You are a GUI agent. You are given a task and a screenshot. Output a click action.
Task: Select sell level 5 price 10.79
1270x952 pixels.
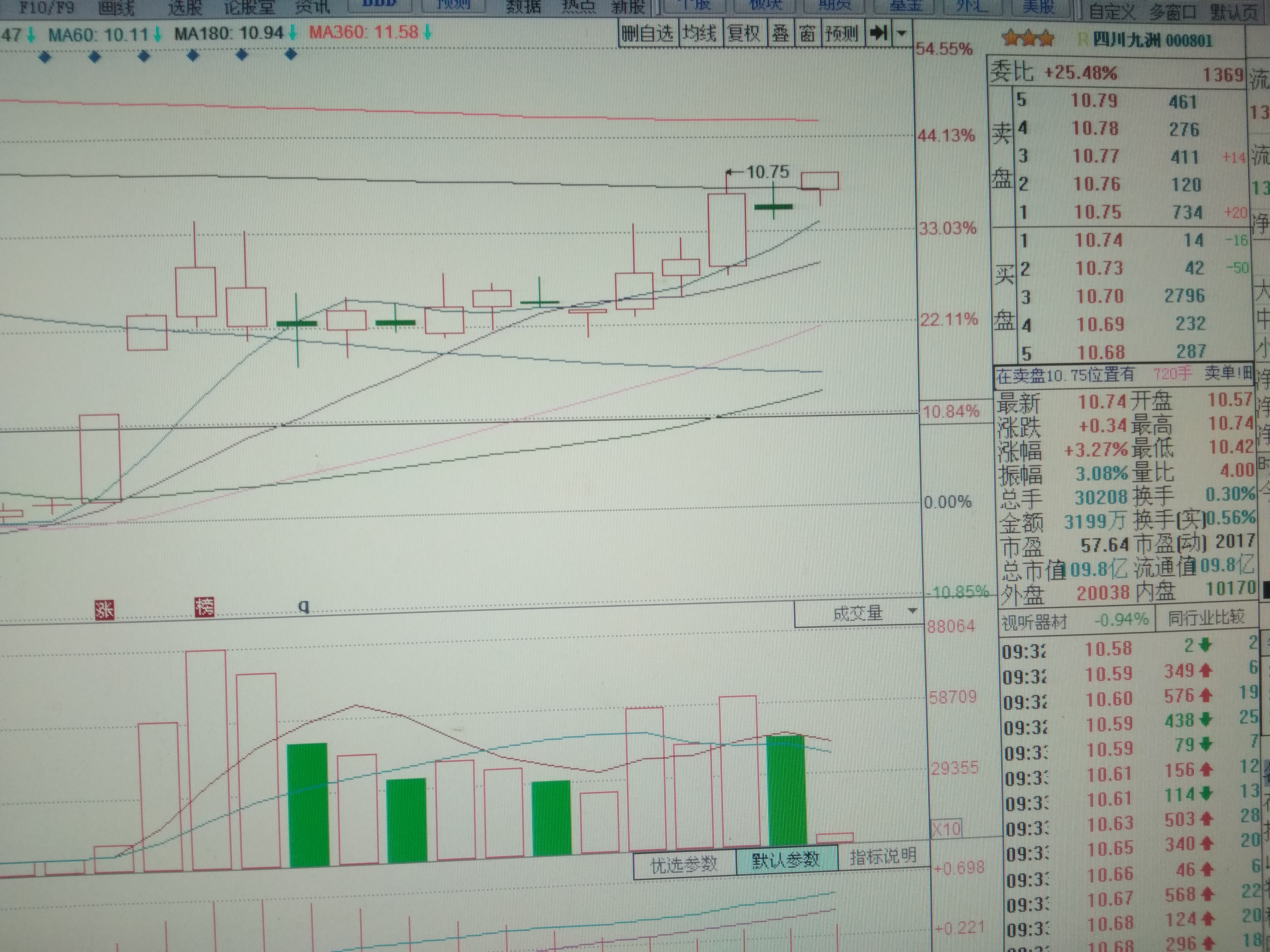pos(1094,100)
